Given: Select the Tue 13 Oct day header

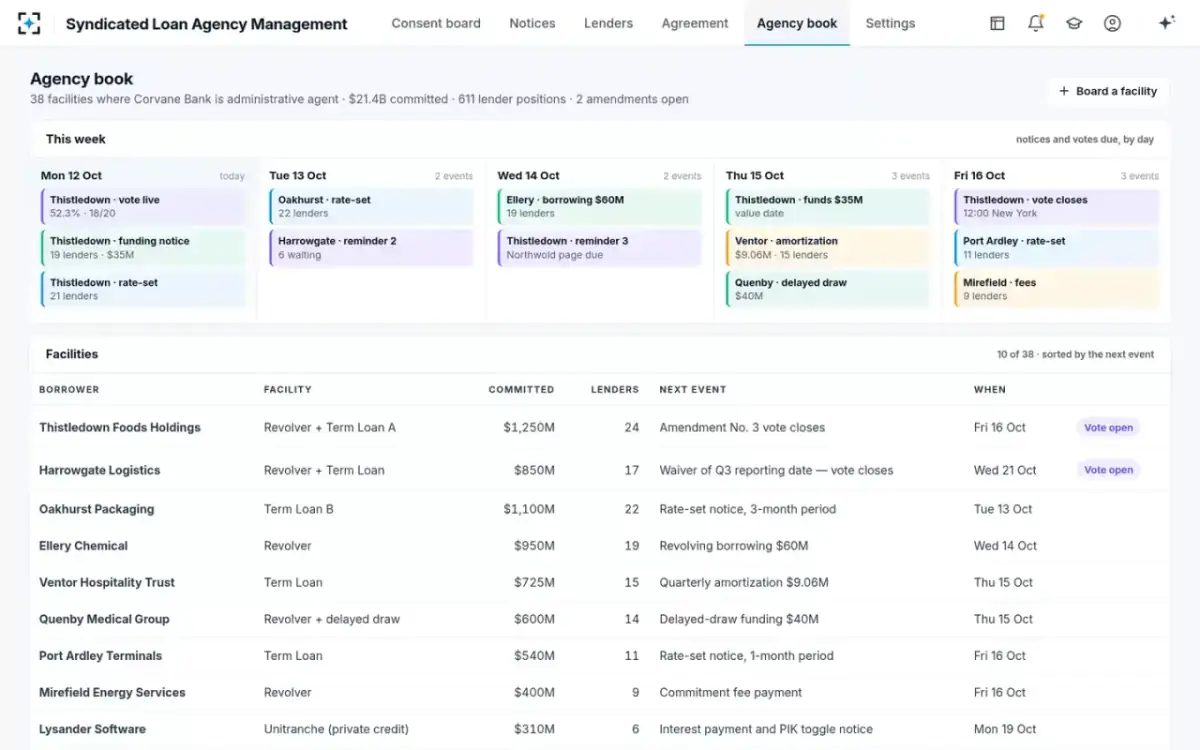Looking at the screenshot, I should point(298,176).
